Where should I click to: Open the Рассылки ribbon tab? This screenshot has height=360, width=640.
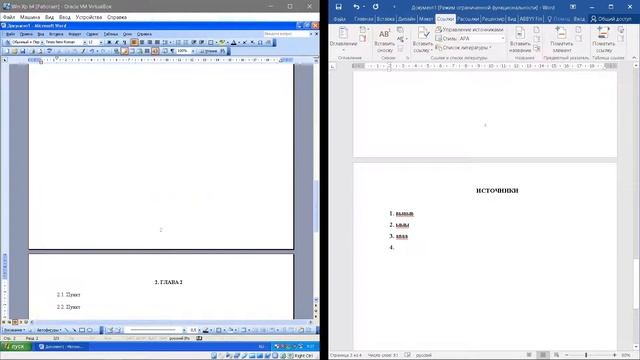click(x=468, y=19)
